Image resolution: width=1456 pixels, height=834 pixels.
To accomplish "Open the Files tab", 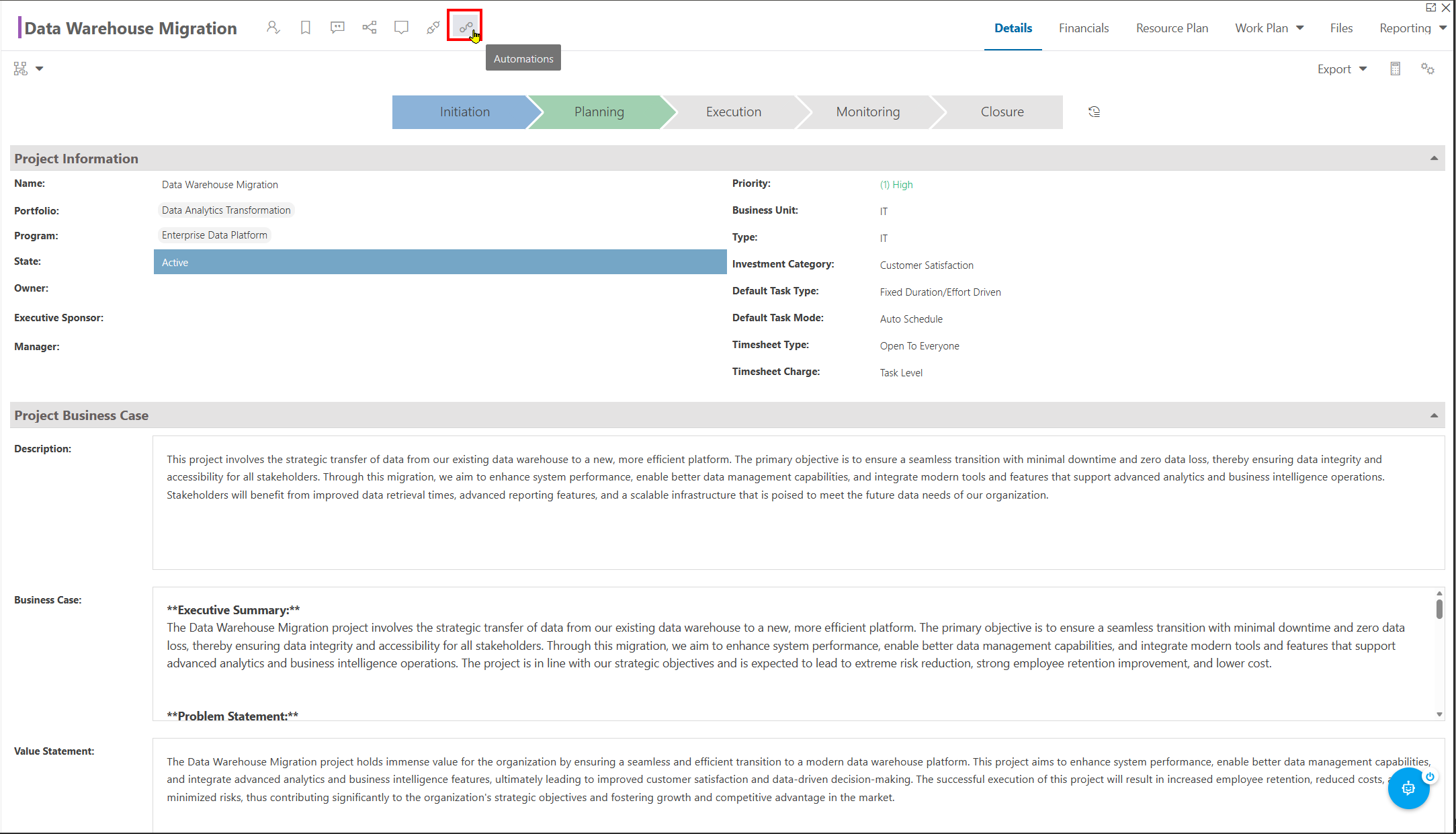I will coord(1341,28).
